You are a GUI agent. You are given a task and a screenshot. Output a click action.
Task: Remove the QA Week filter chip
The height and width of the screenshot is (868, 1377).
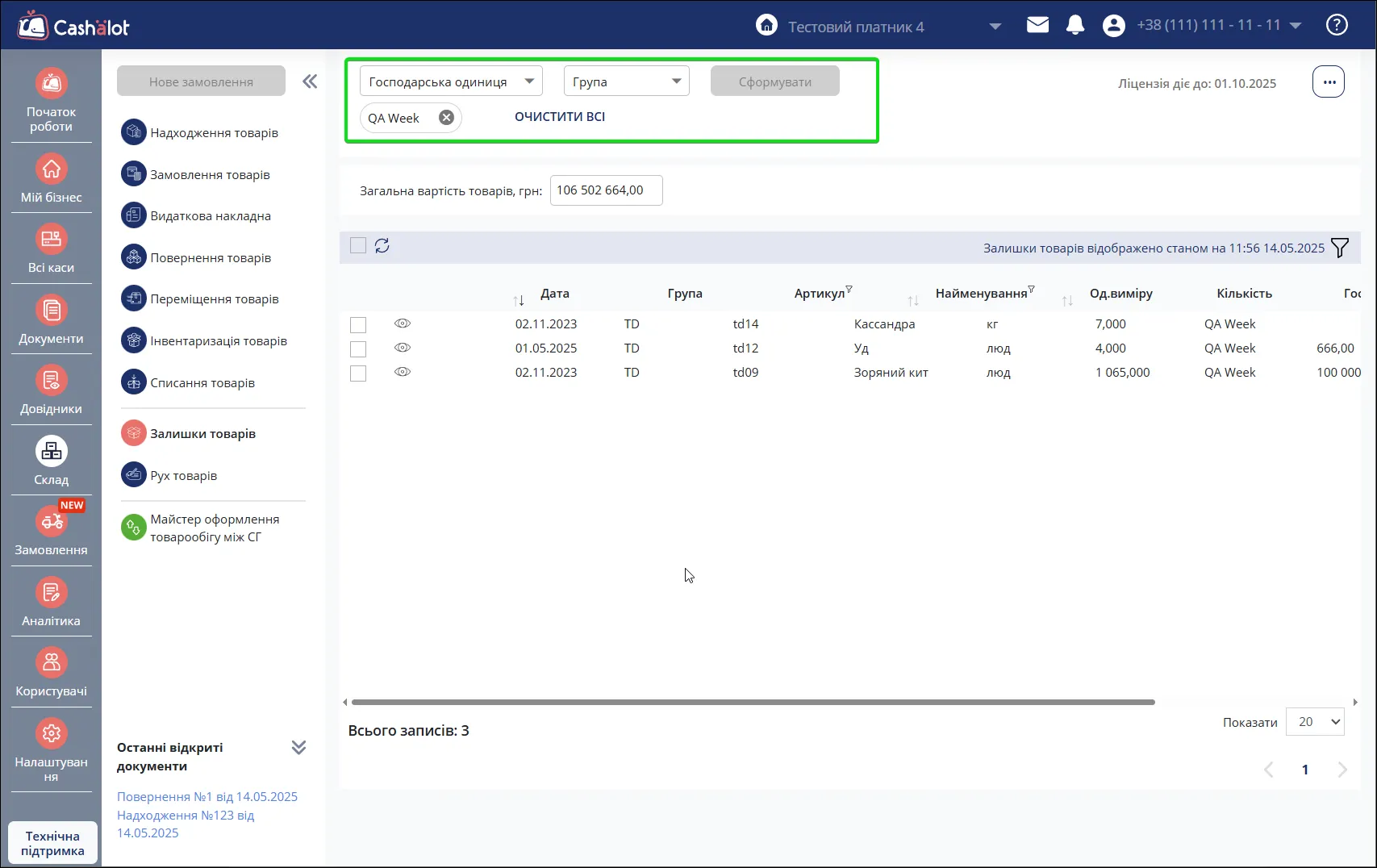[446, 118]
